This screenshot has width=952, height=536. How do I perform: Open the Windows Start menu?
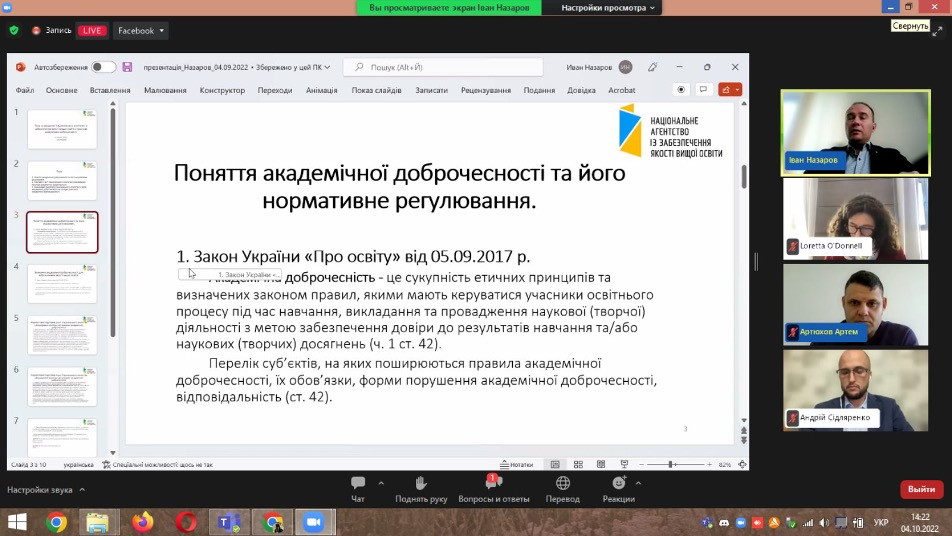(x=17, y=522)
